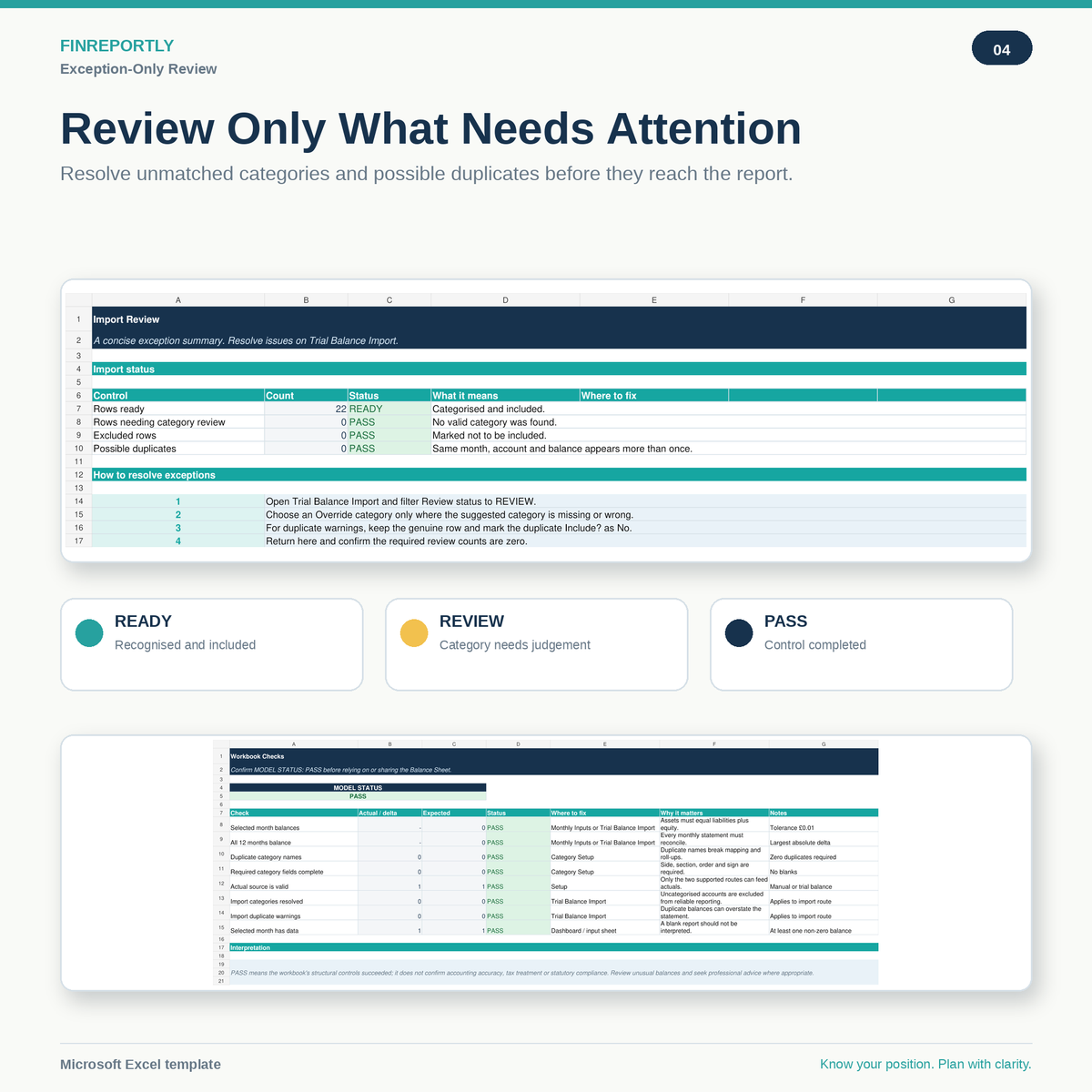
Task: Click the 'Category needs judgement' legend description
Action: click(x=515, y=645)
